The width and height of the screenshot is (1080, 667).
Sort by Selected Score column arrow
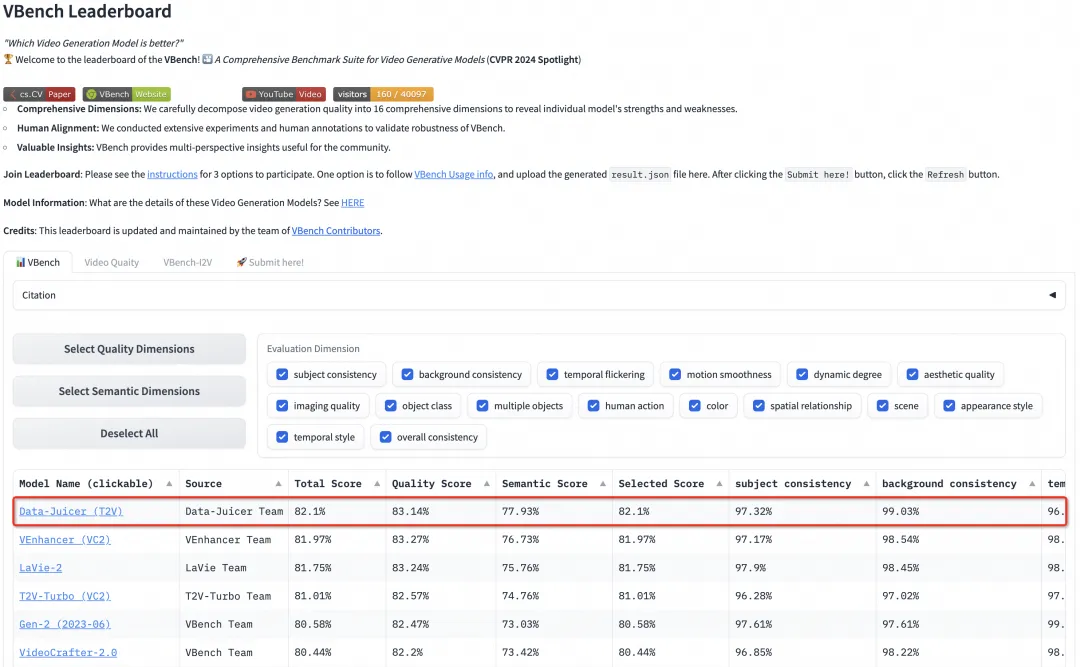tap(720, 484)
